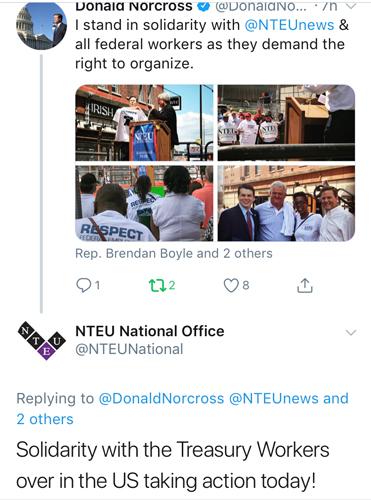Click @NTEUnews in Replying to line

[269, 398]
